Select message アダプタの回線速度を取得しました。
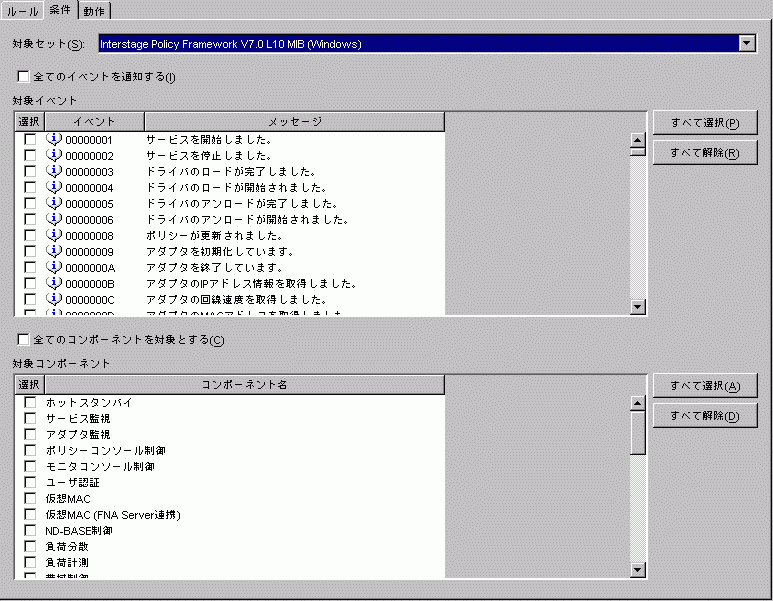 click(x=237, y=299)
